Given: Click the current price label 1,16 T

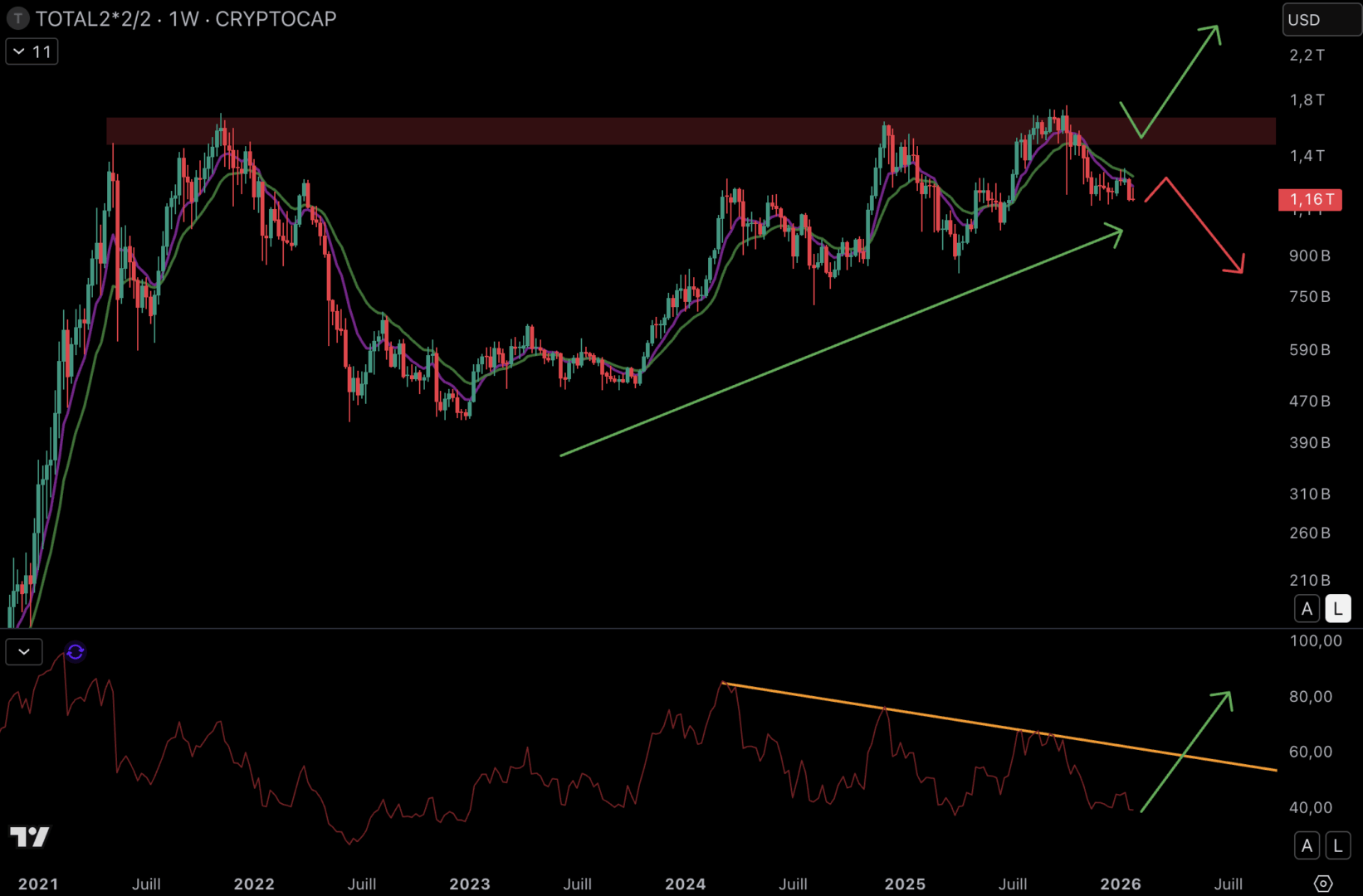Looking at the screenshot, I should [x=1309, y=199].
